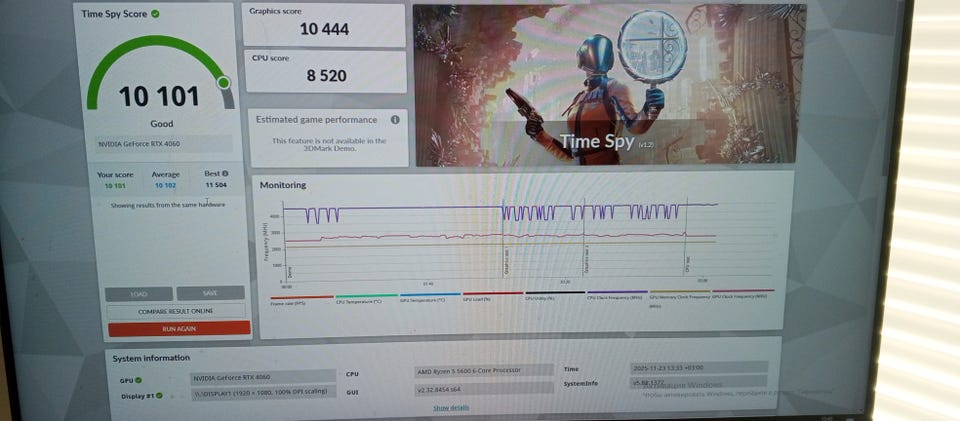Toggle GPU Memory Clock Frequency legend
960x421 pixels.
[680, 298]
